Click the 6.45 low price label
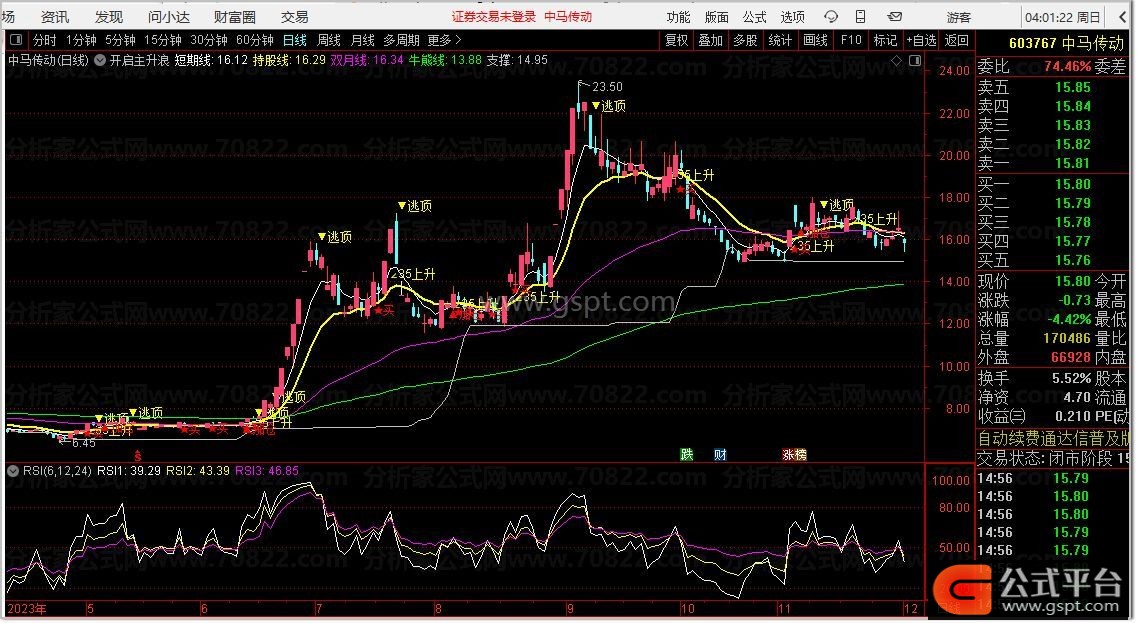 (84, 443)
